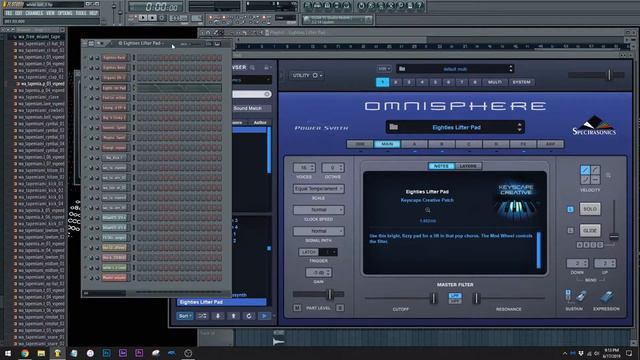Click FL Studio transport stop button
Viewport: 640px width, 360px height.
152,18
